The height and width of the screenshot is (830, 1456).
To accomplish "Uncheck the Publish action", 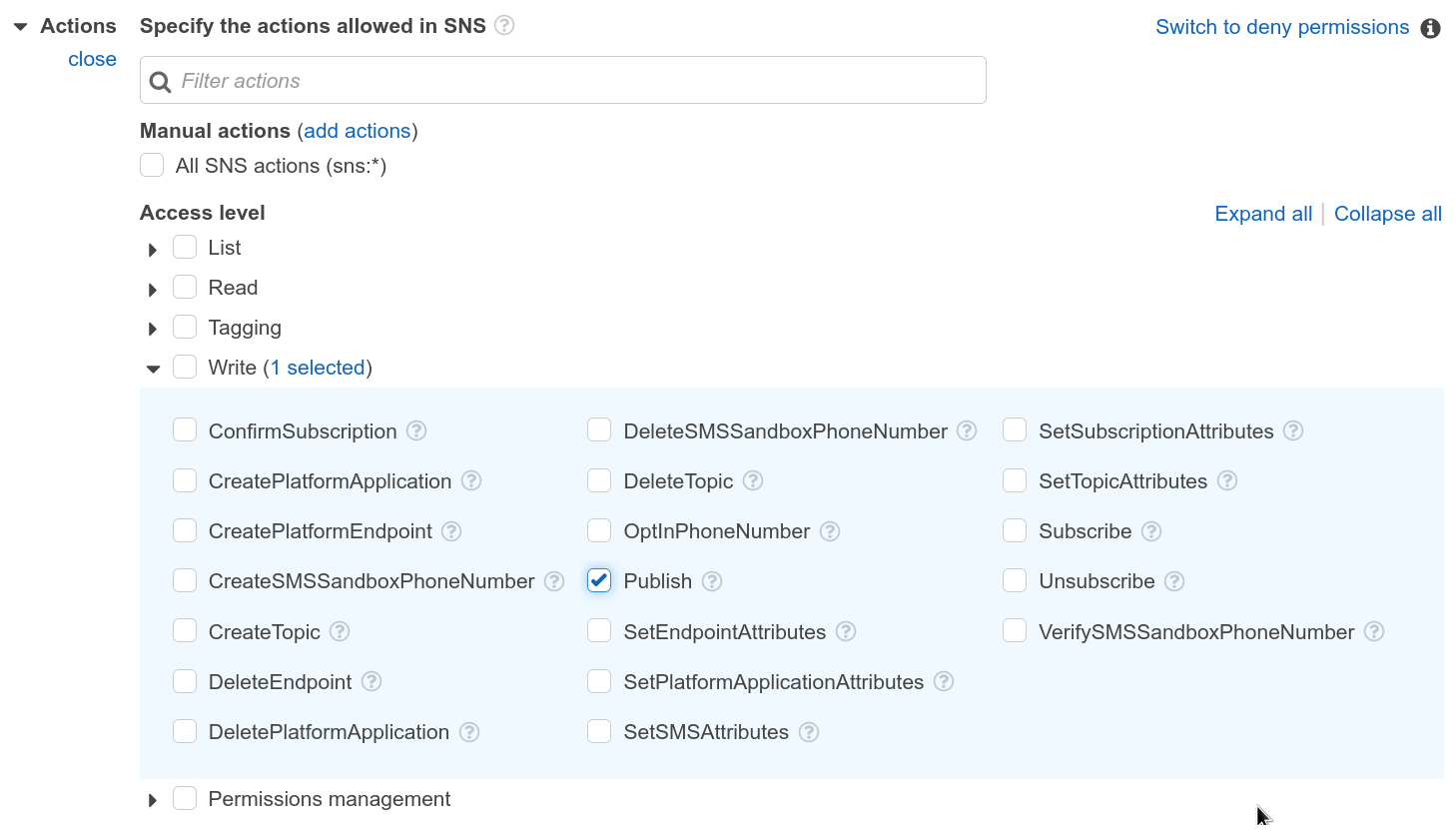I will pyautogui.click(x=599, y=580).
